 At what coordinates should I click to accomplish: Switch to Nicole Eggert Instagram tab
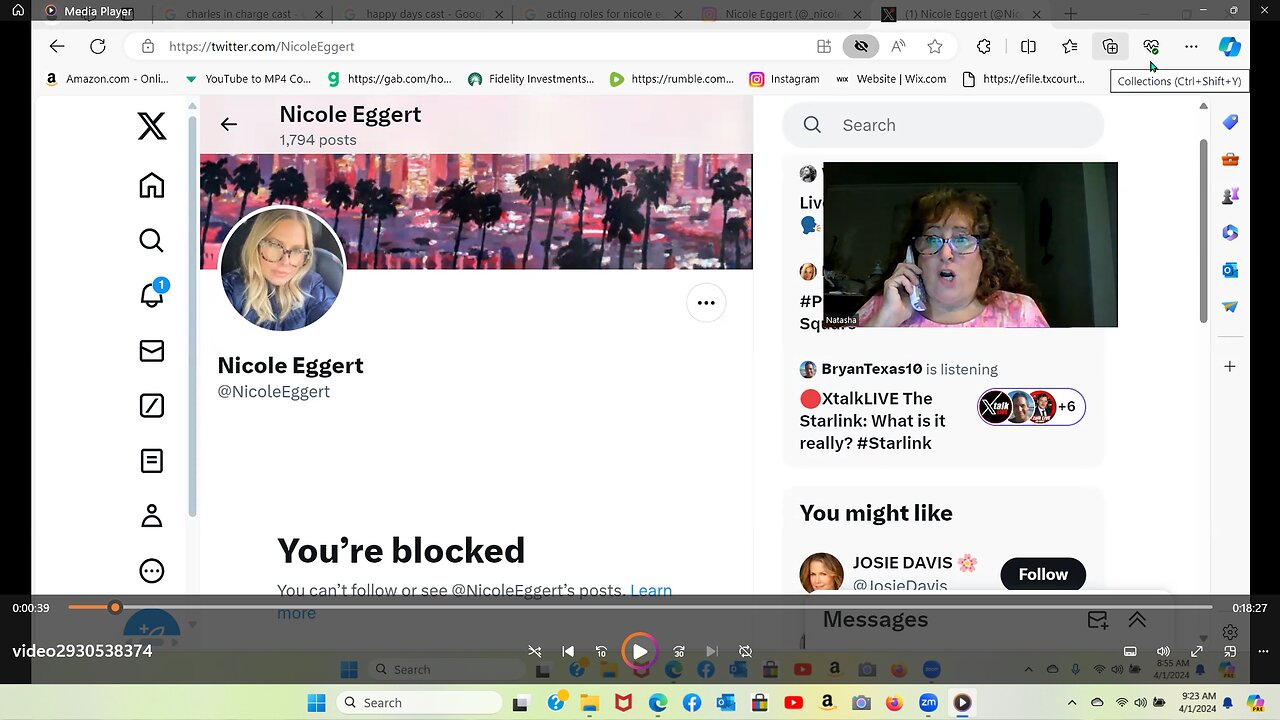point(782,14)
